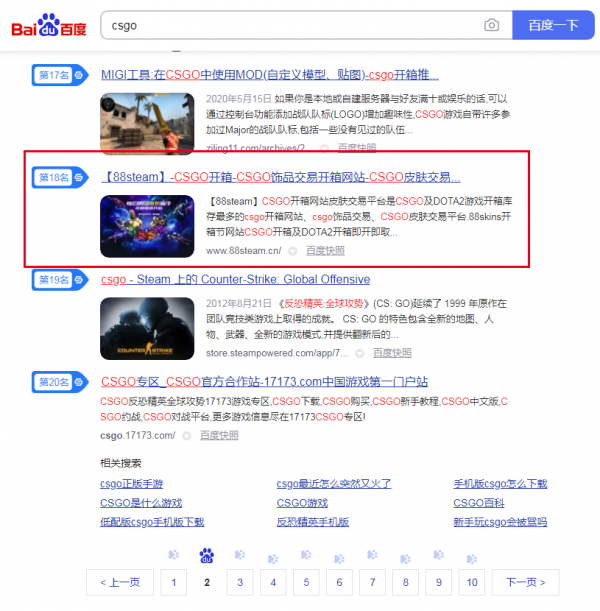Click paw icon above page 7
Screen dimensions: 600x611
pyautogui.click(x=372, y=554)
